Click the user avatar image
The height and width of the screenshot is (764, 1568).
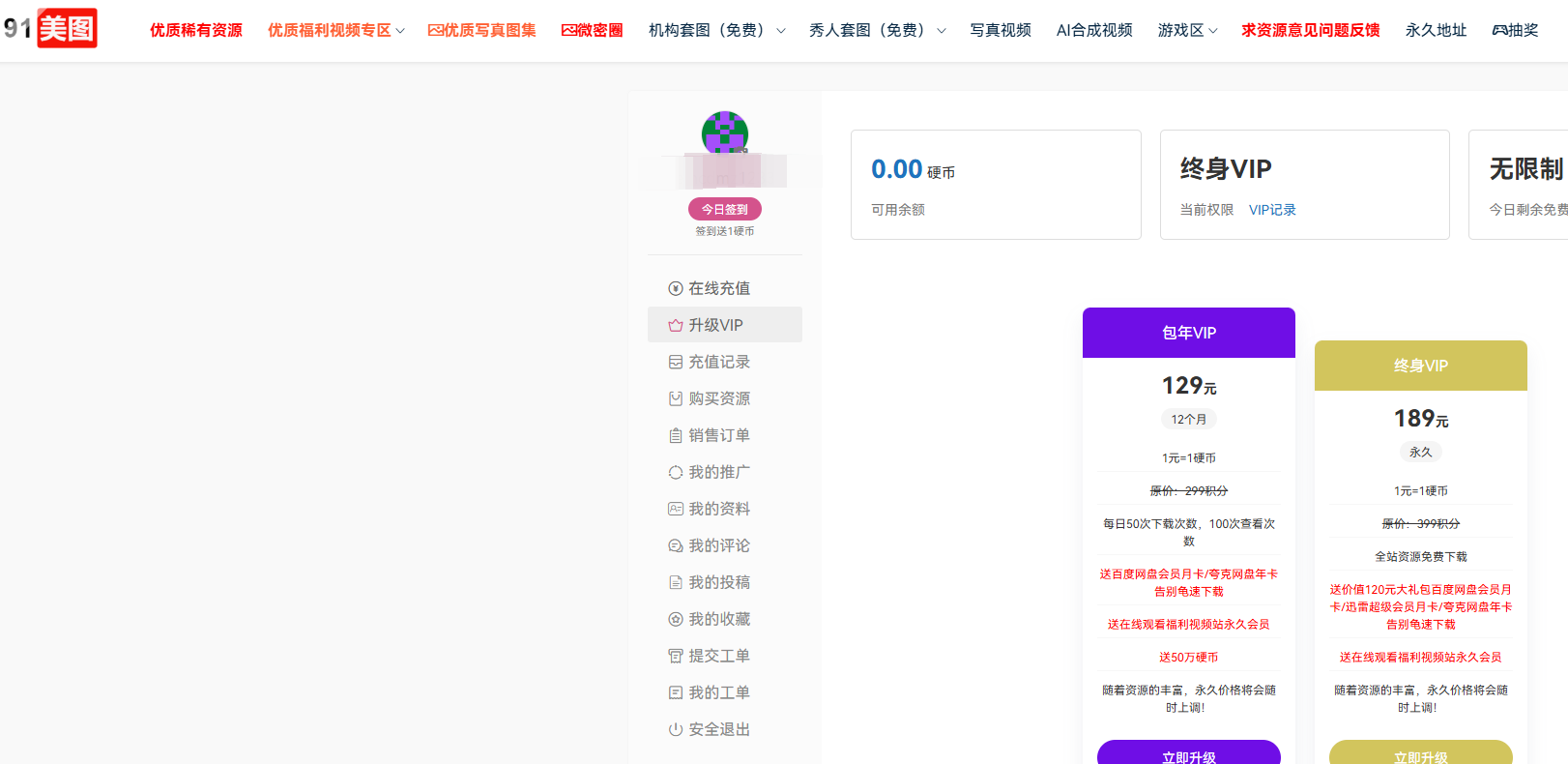tap(725, 133)
